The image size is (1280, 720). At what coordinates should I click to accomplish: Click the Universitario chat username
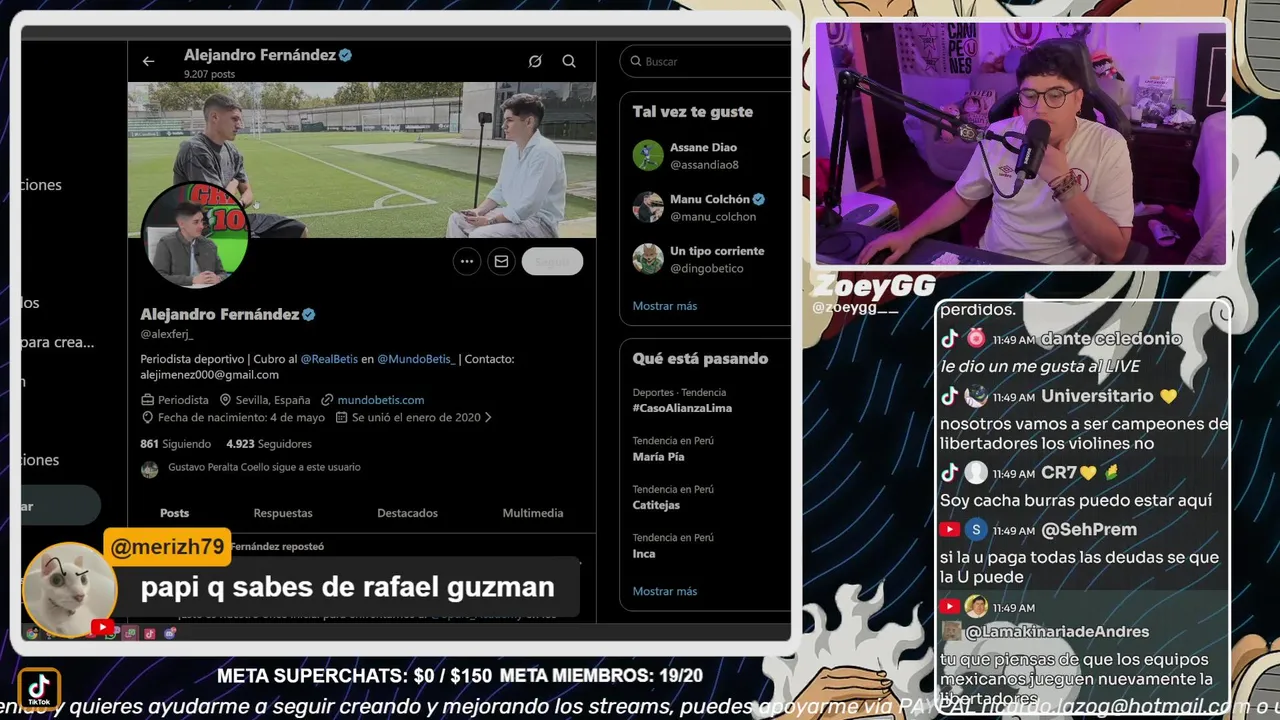click(x=1097, y=396)
